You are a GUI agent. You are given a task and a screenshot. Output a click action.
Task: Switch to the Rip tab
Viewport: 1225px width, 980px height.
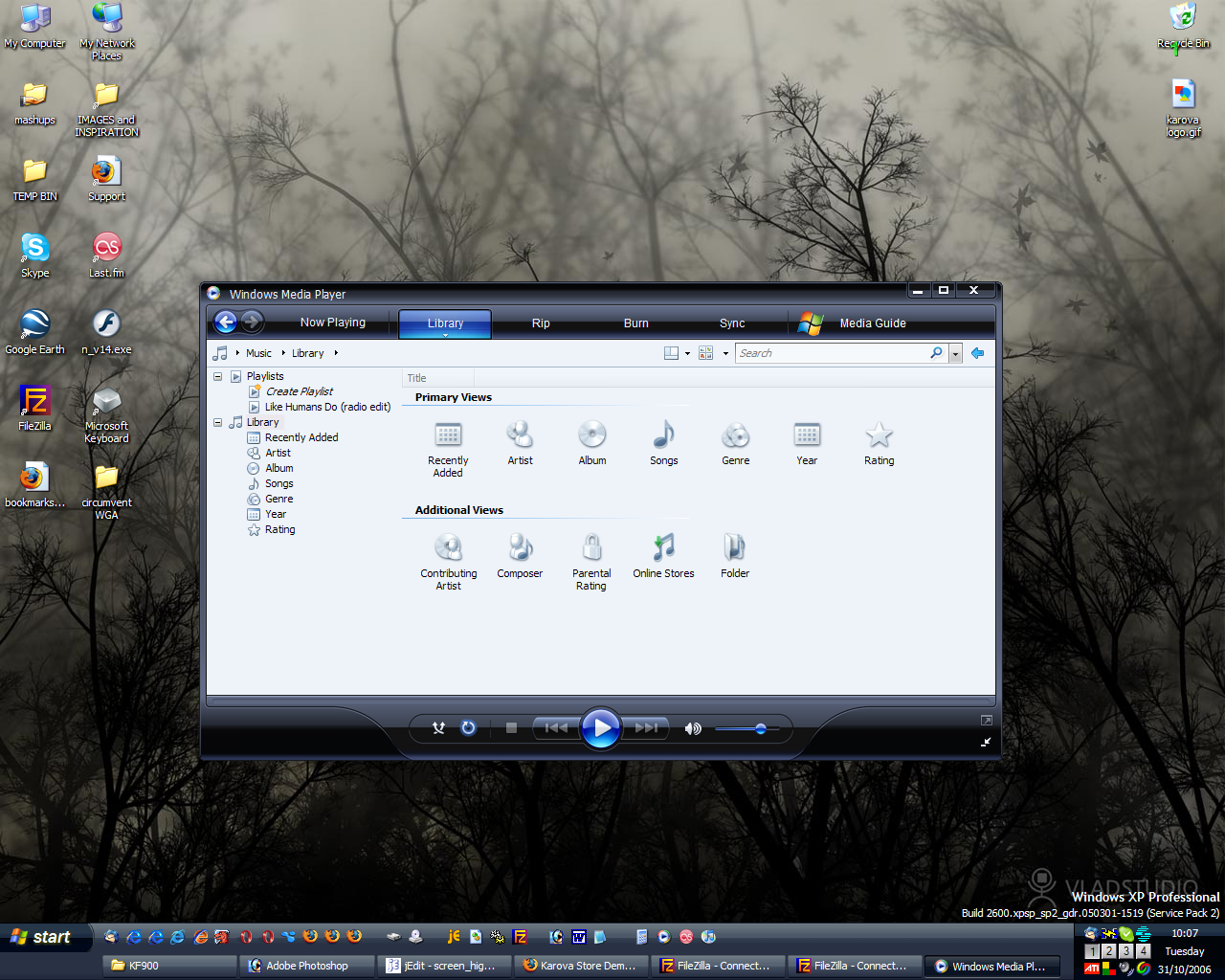pos(541,323)
